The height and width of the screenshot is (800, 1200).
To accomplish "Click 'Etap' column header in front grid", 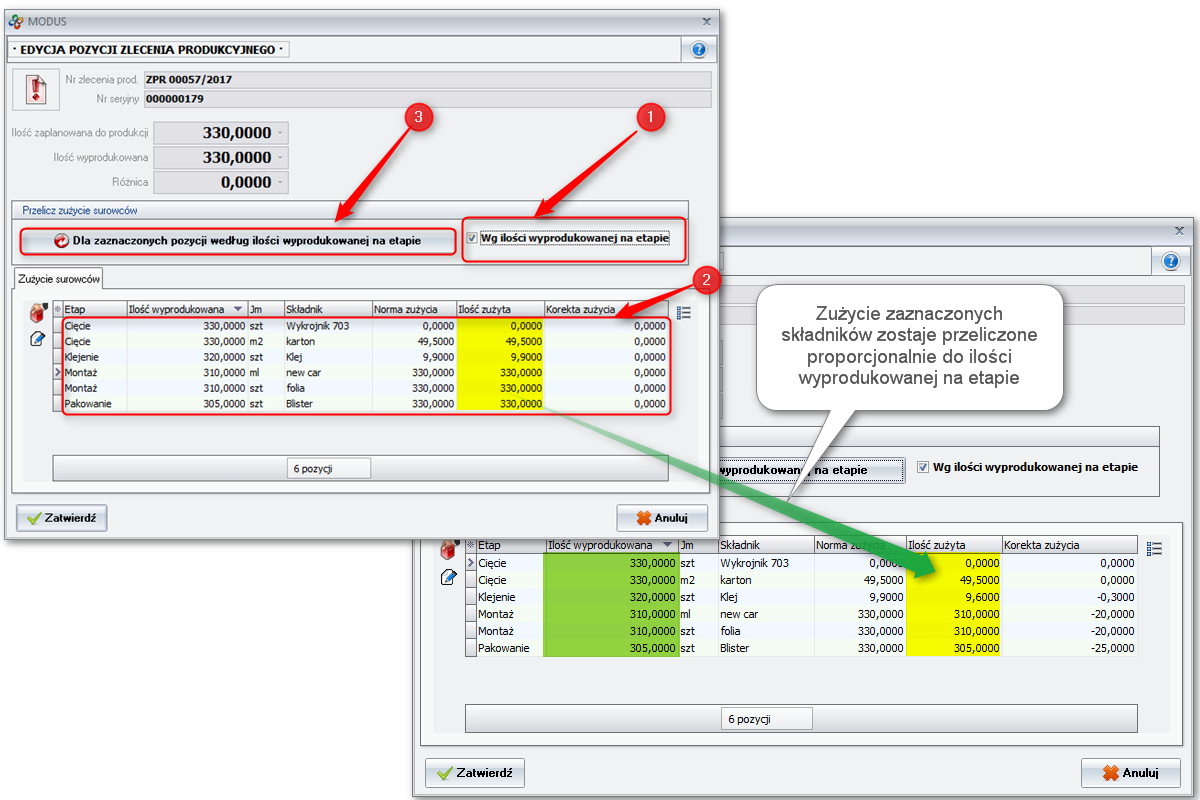I will point(95,309).
